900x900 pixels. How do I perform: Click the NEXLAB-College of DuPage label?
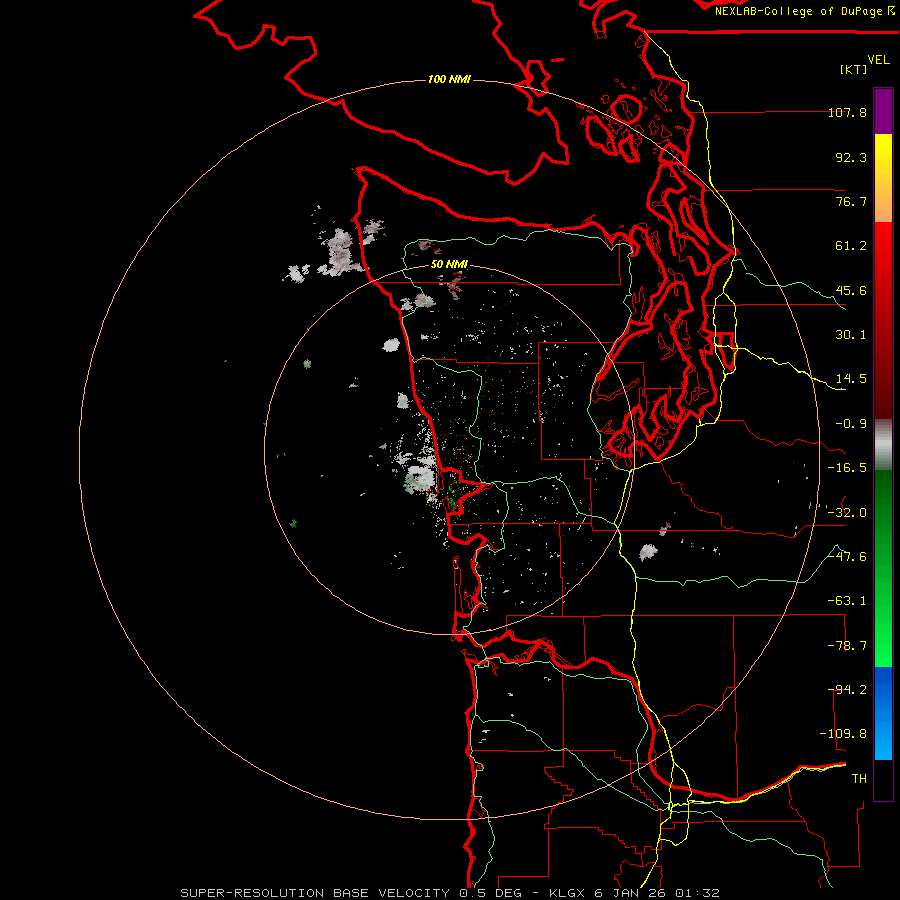click(x=804, y=11)
